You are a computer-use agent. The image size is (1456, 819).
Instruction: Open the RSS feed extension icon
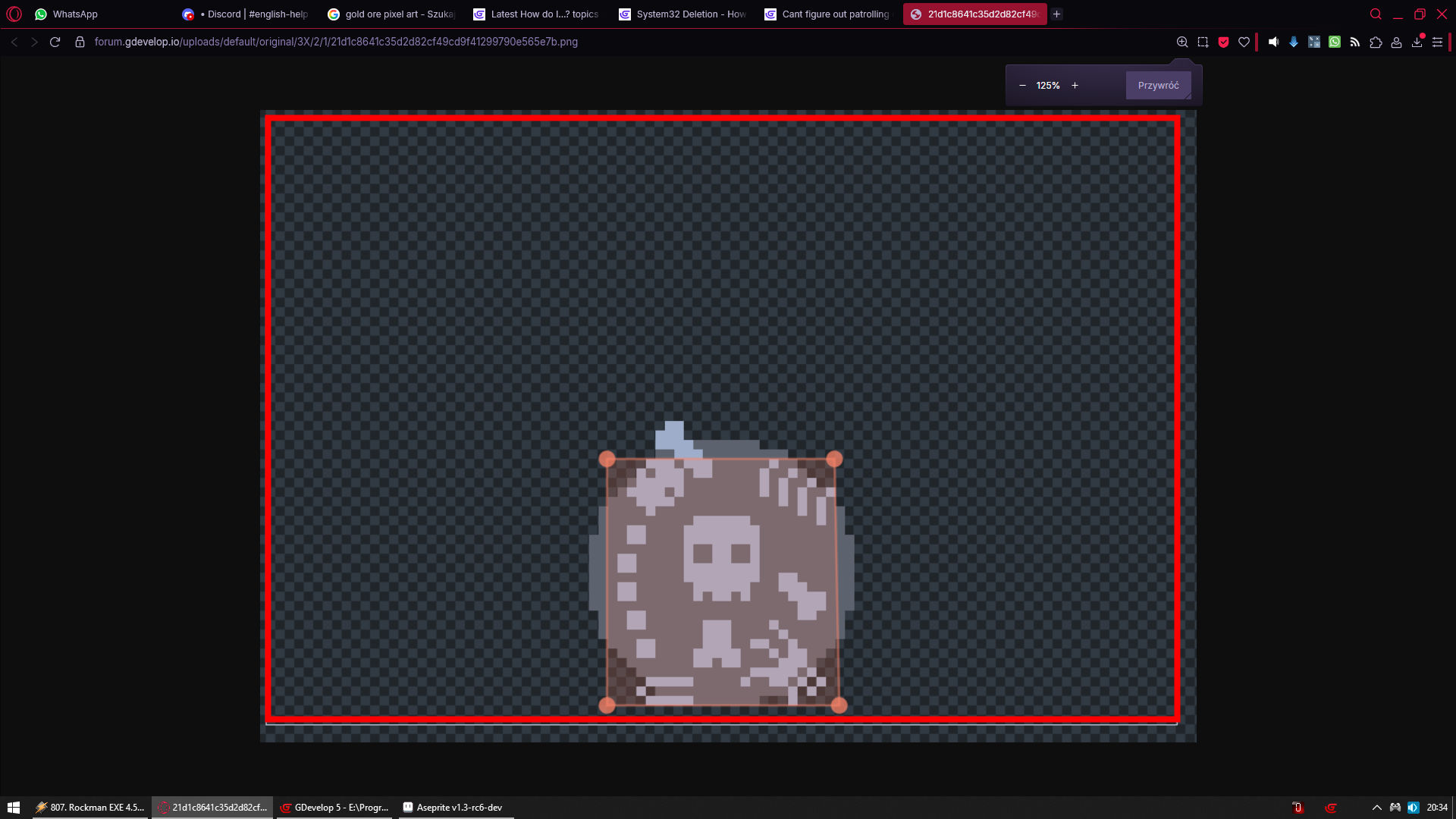coord(1355,42)
